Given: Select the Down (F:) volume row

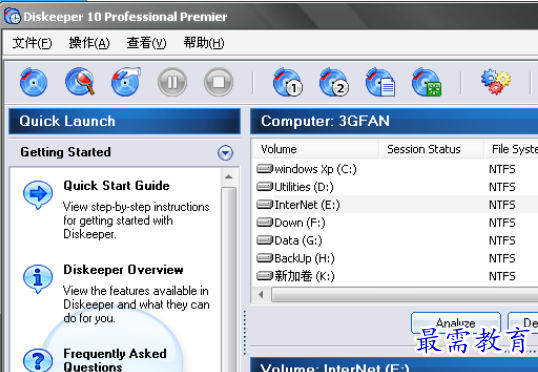Looking at the screenshot, I should (x=396, y=222).
